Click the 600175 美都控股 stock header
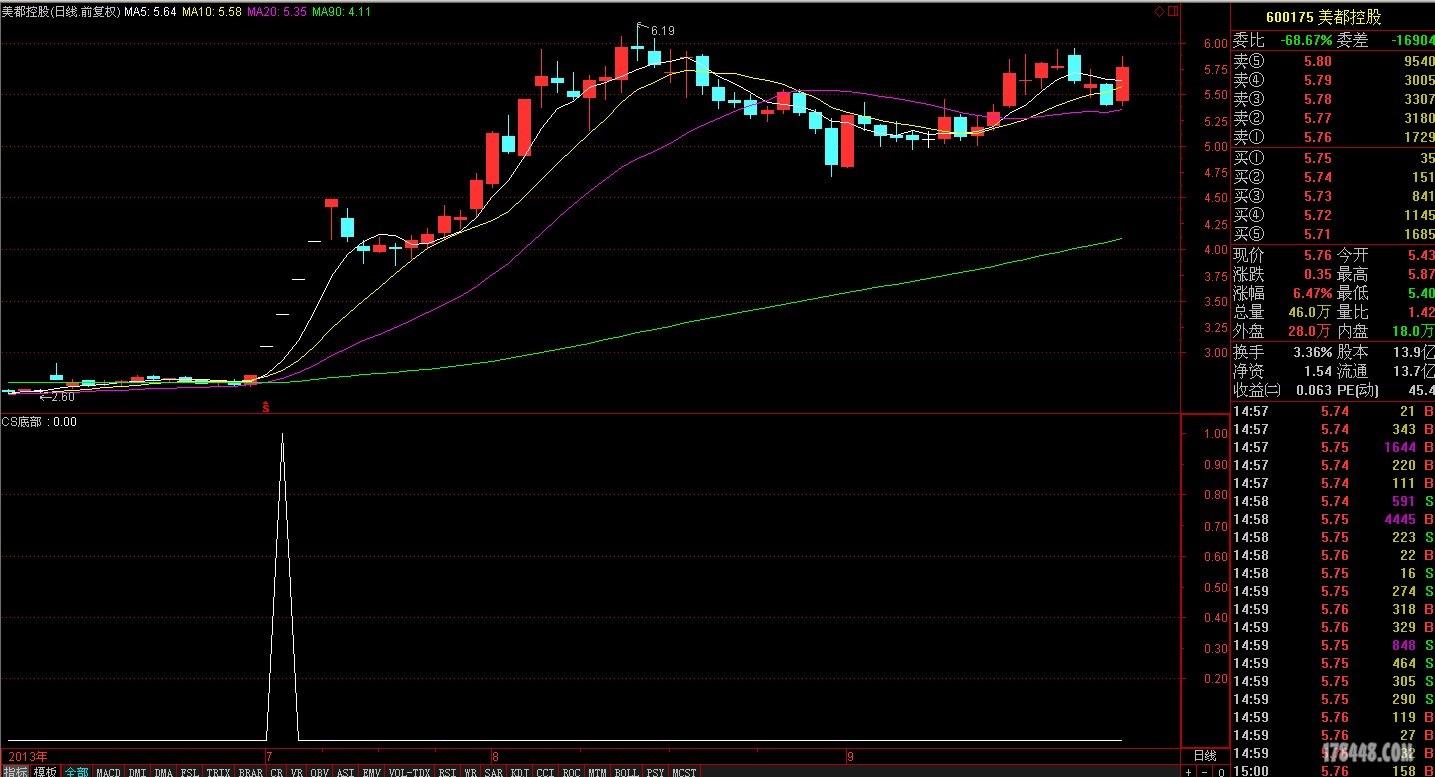 pyautogui.click(x=1323, y=17)
